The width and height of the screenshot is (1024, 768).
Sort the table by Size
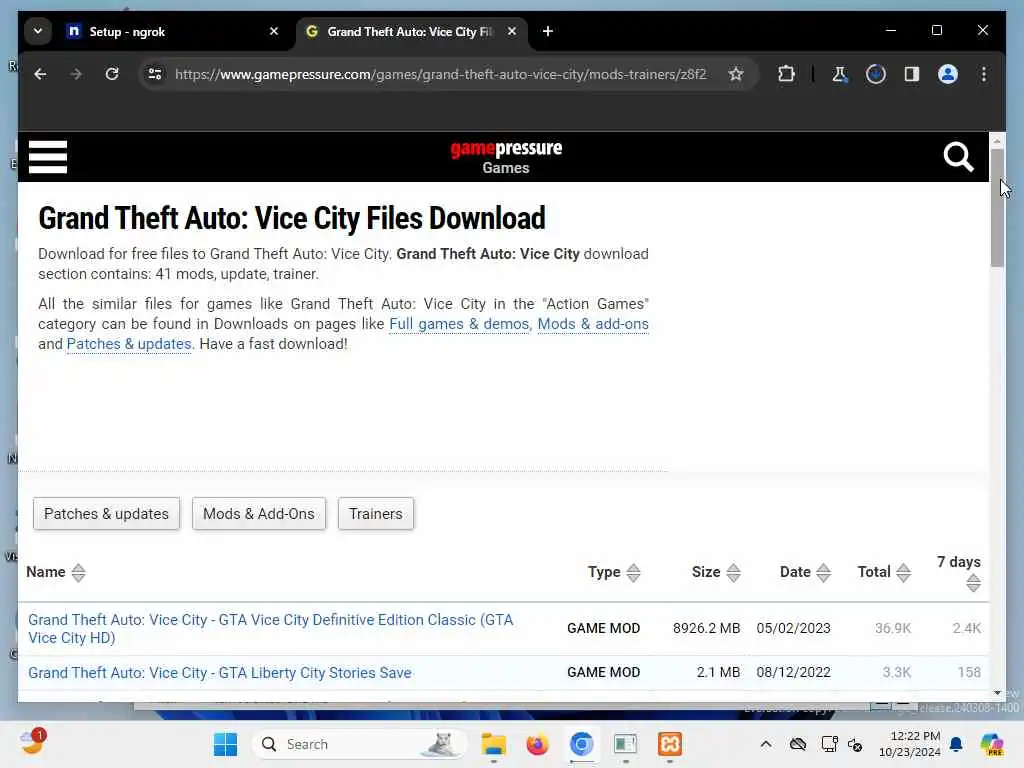point(716,572)
